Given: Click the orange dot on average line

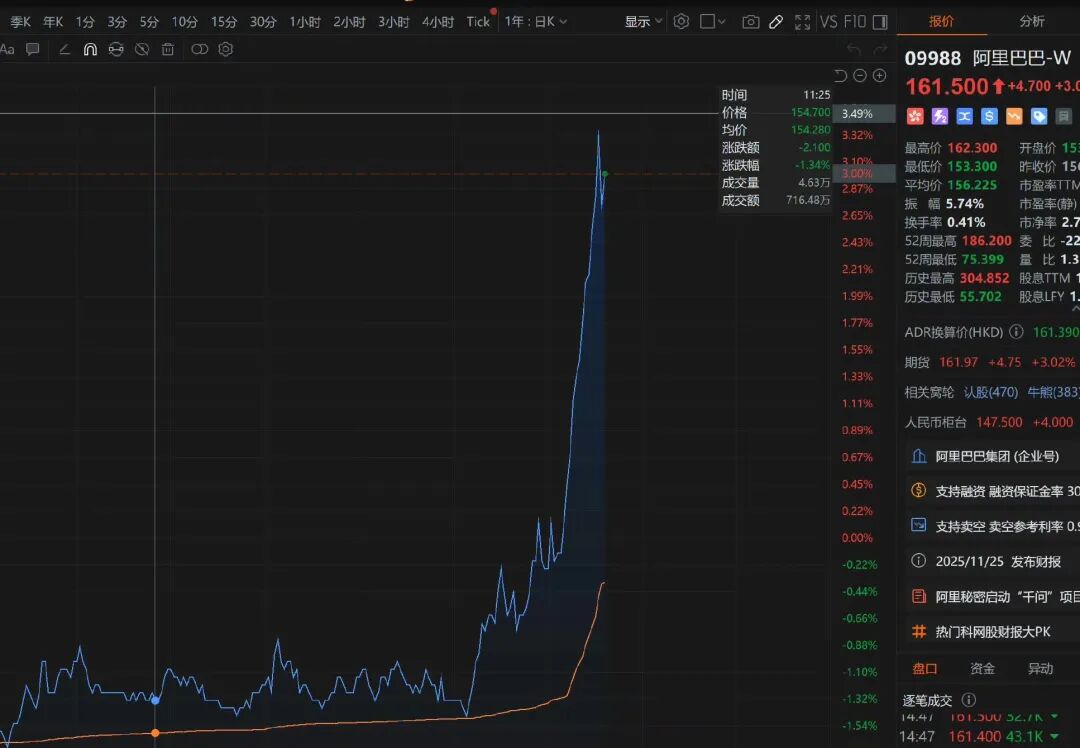Looking at the screenshot, I should 155,733.
